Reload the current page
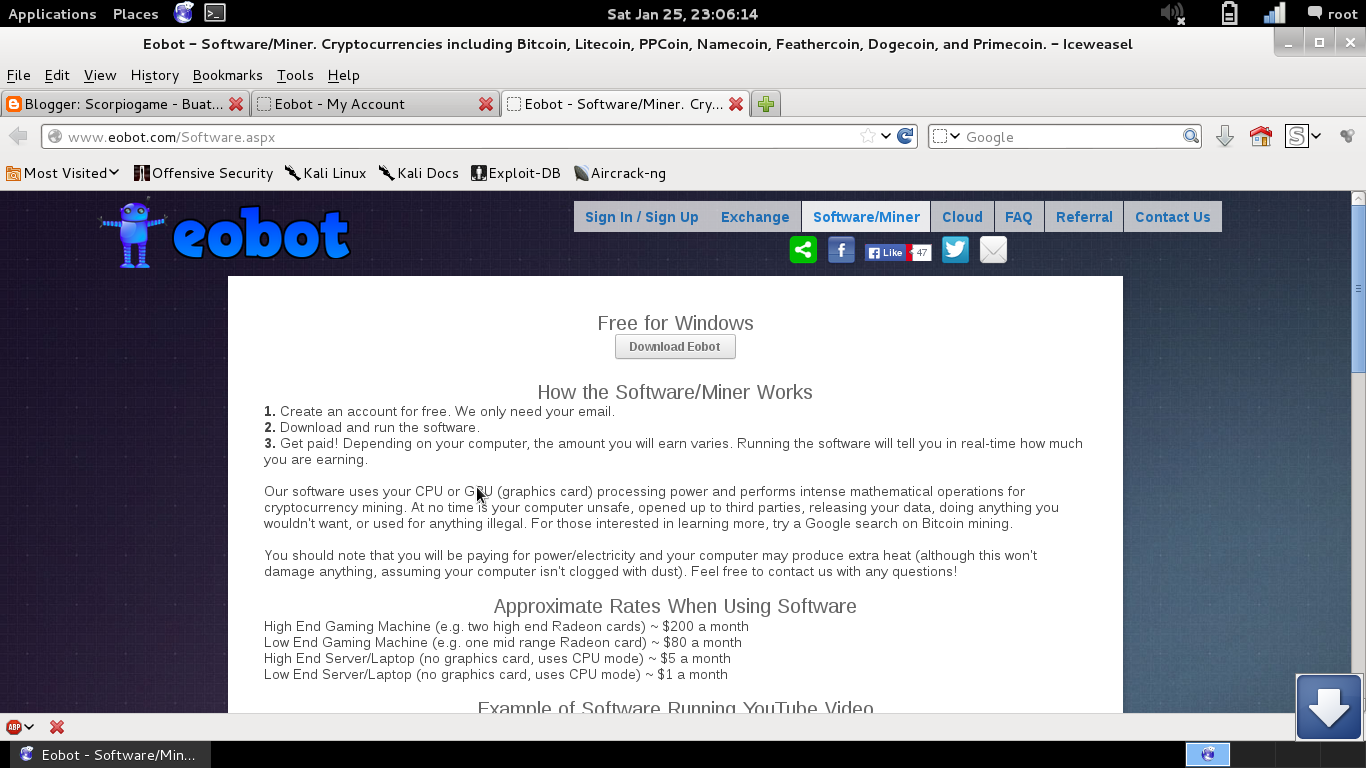 point(905,137)
